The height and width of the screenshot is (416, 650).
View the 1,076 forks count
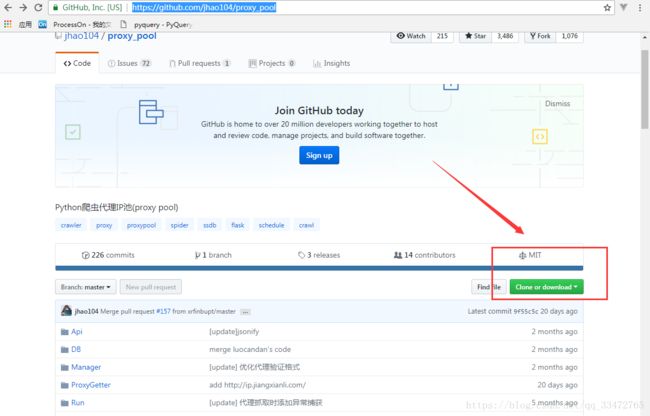(x=570, y=36)
